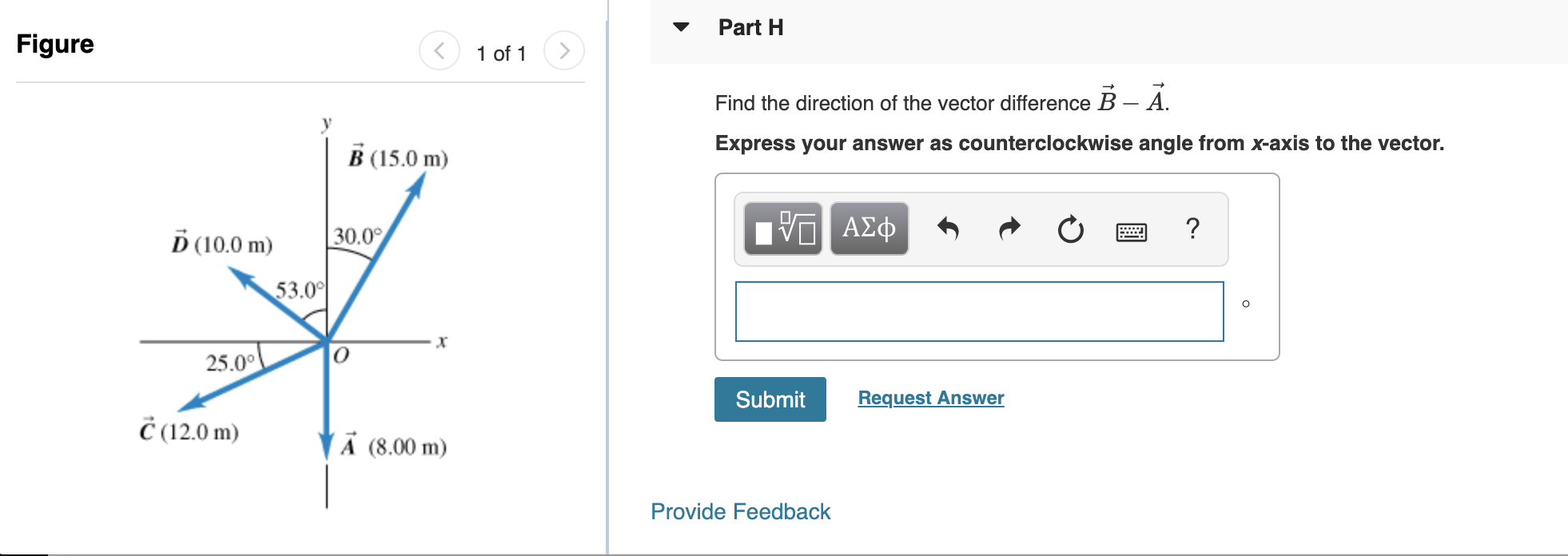Click inside the answer input box
This screenshot has width=1568, height=556.
click(x=979, y=312)
